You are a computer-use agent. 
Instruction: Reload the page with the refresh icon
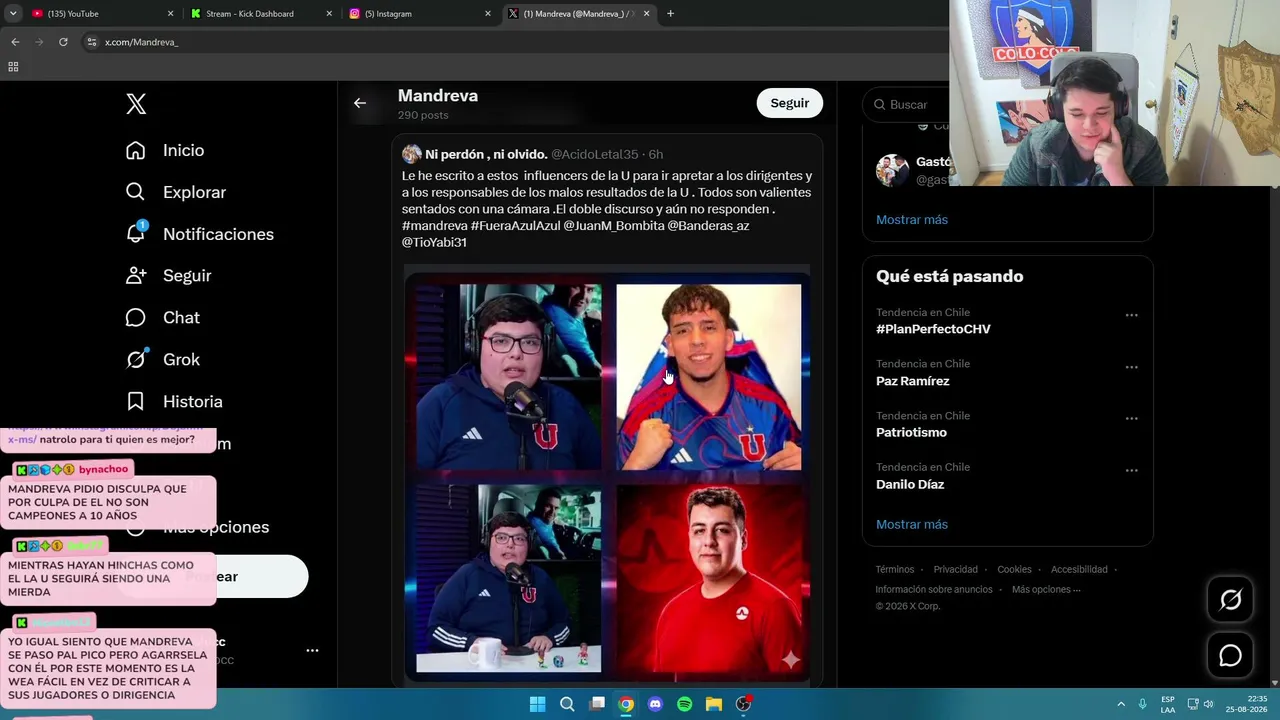click(63, 42)
